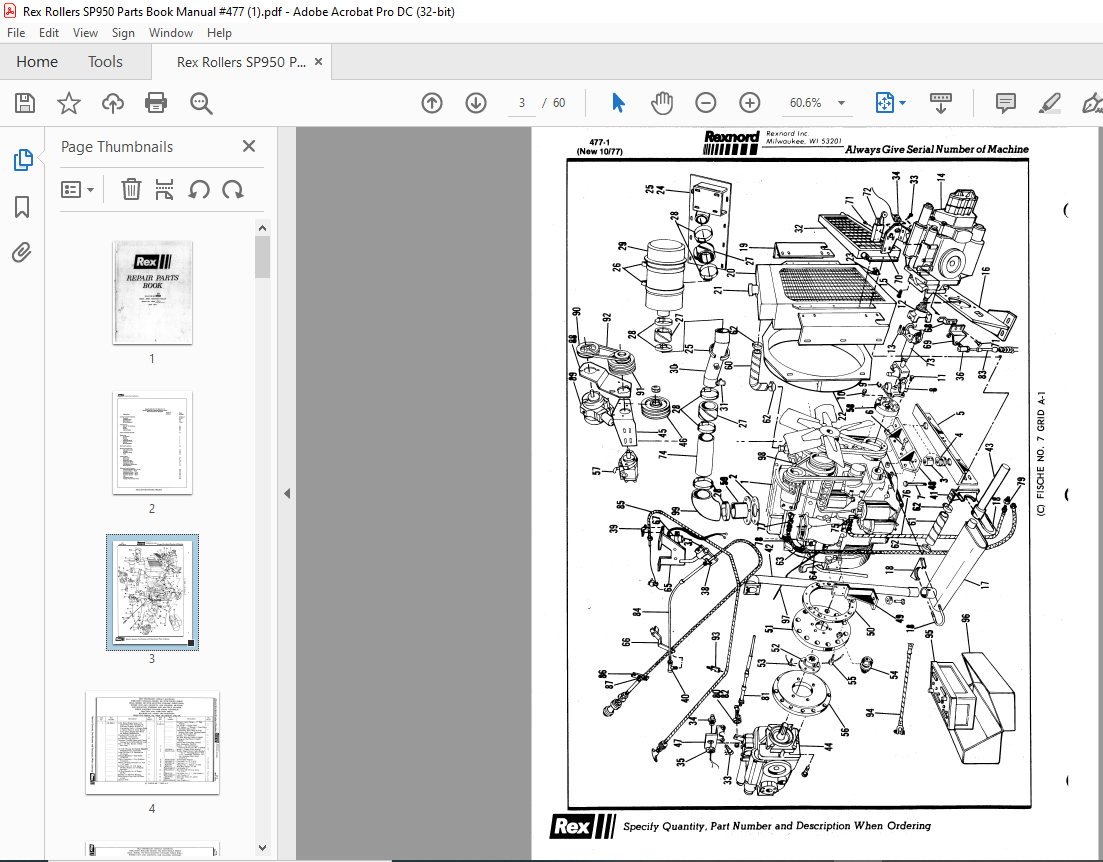
Task: Go to next page with down arrow
Action: (476, 103)
